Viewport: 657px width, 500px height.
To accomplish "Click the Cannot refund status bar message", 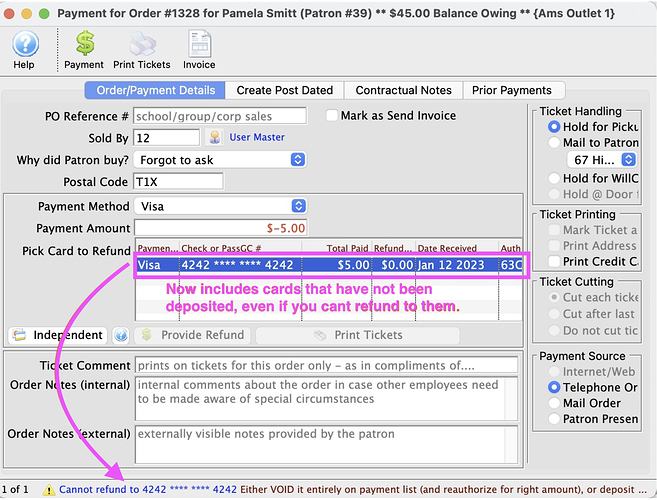I will point(353,490).
